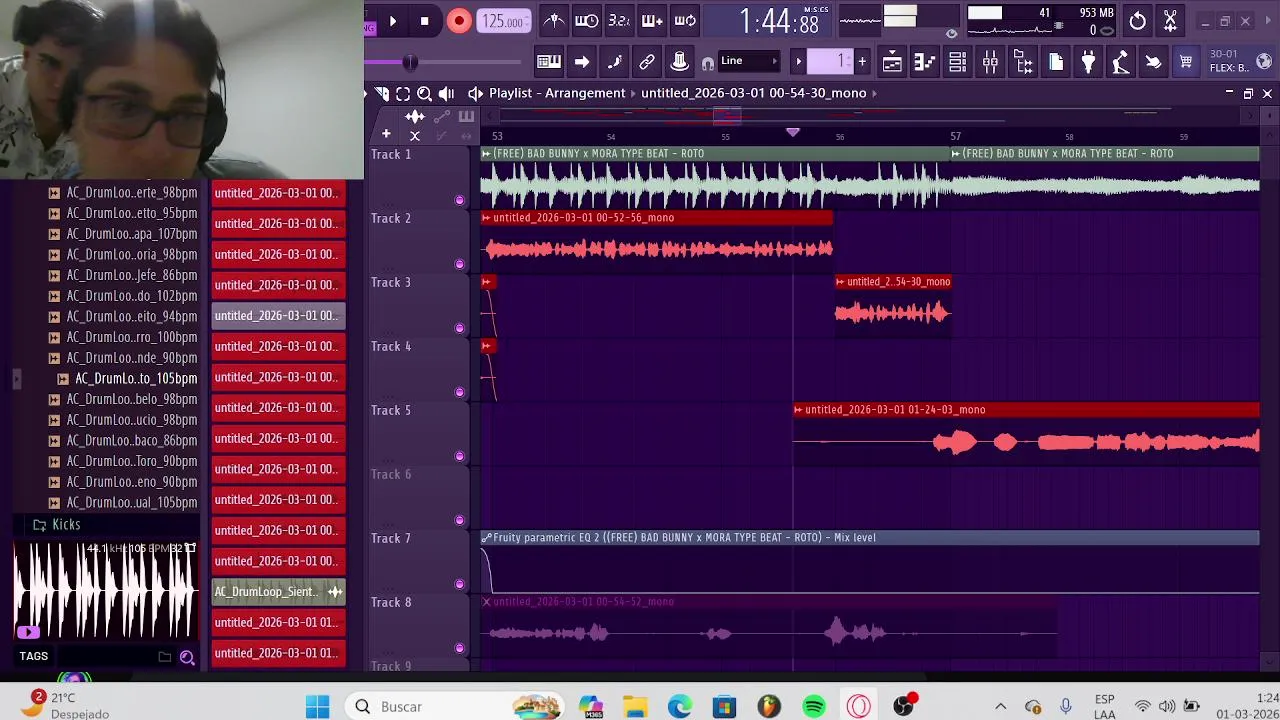1280x720 pixels.
Task: Mute Track 3 with its purple dot
Action: pos(459,329)
